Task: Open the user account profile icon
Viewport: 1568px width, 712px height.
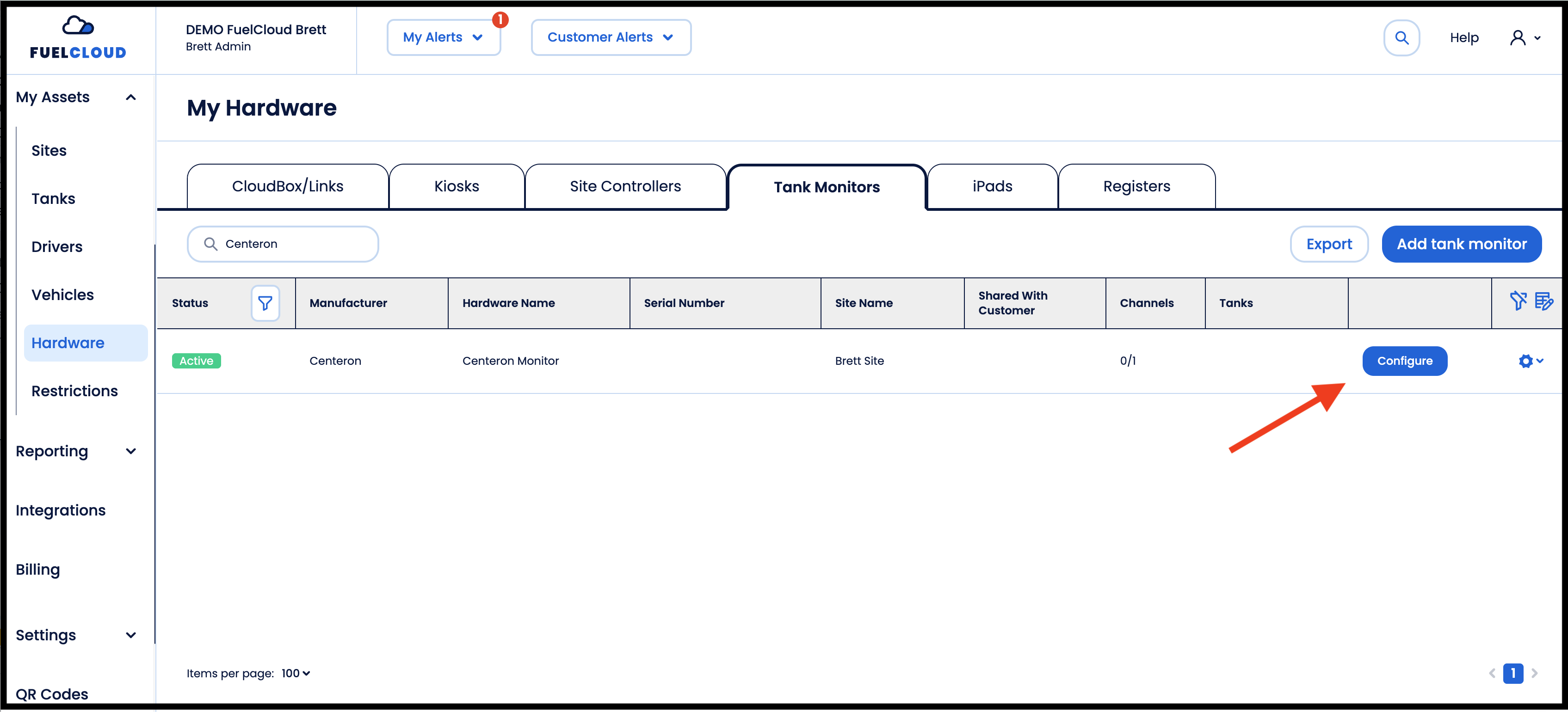Action: (x=1518, y=38)
